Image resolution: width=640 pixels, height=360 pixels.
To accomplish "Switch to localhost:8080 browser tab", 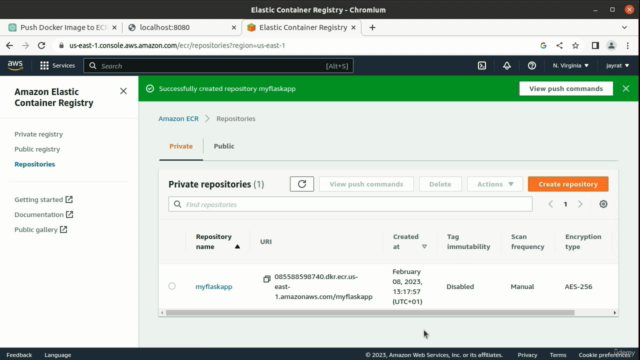I will click(x=182, y=27).
